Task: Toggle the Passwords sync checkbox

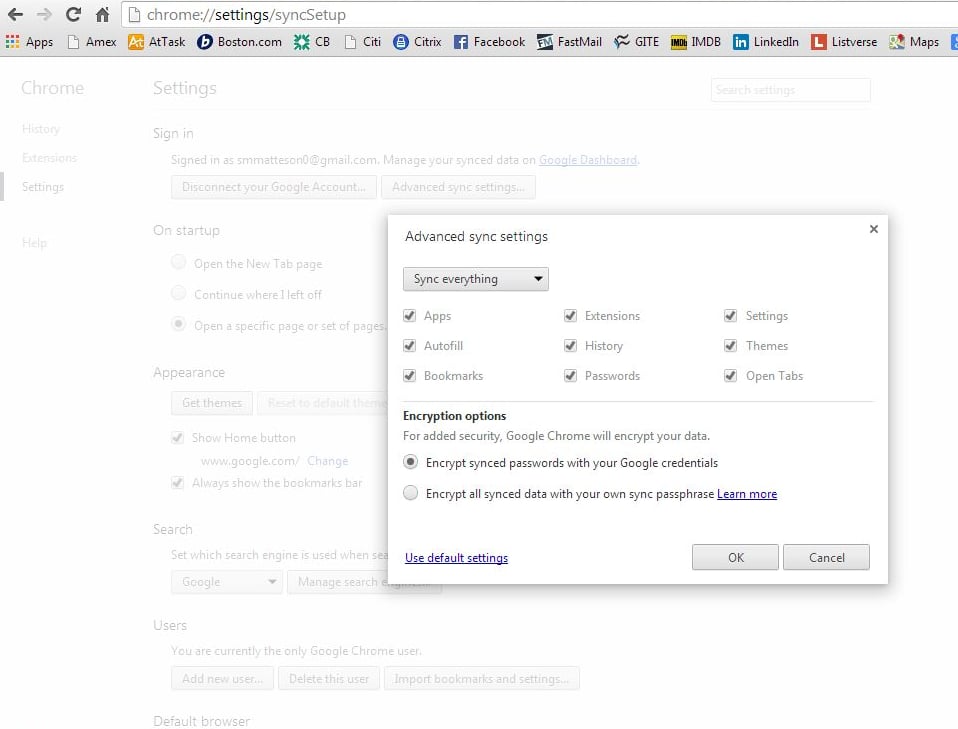Action: pyautogui.click(x=570, y=375)
